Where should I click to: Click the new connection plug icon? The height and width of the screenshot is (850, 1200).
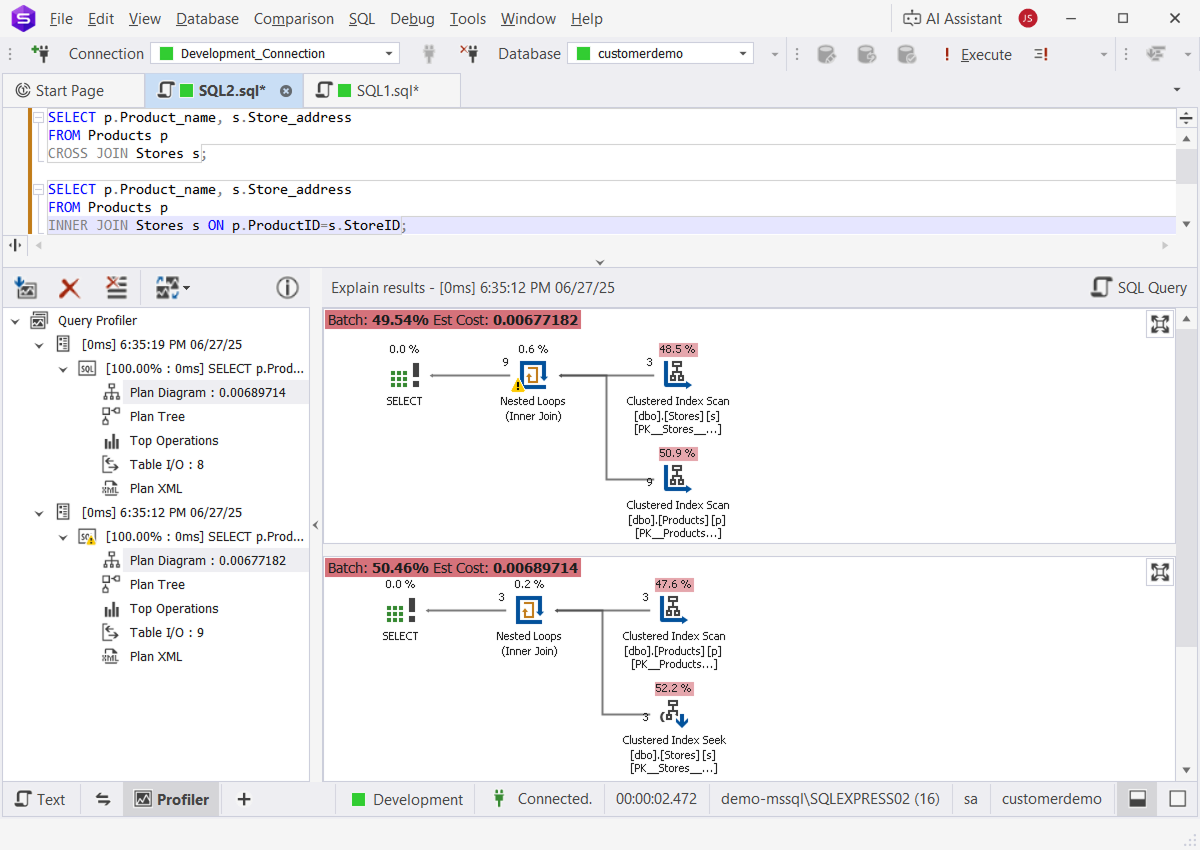(x=40, y=54)
